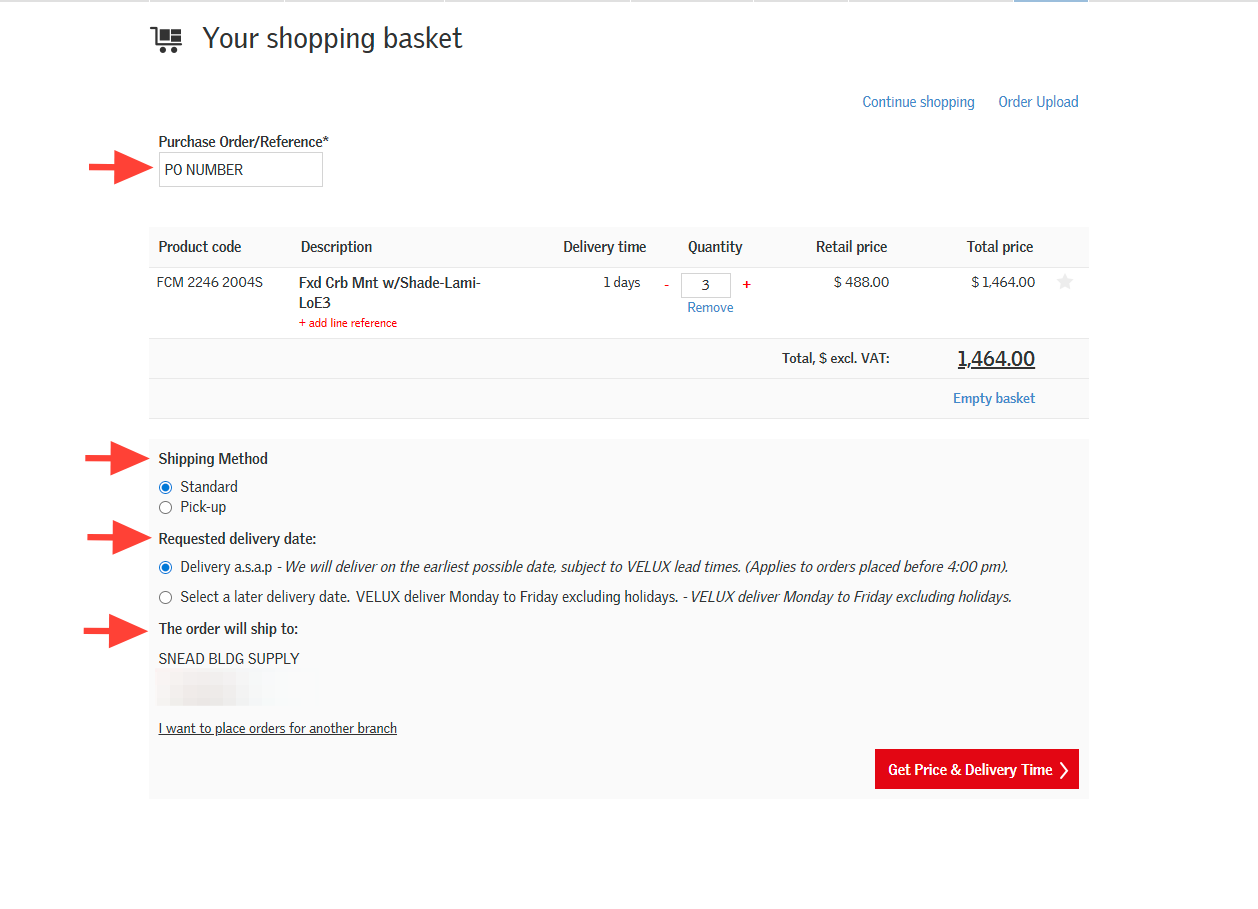Click the quantity input box showing 3
The image size is (1258, 909).
point(705,285)
